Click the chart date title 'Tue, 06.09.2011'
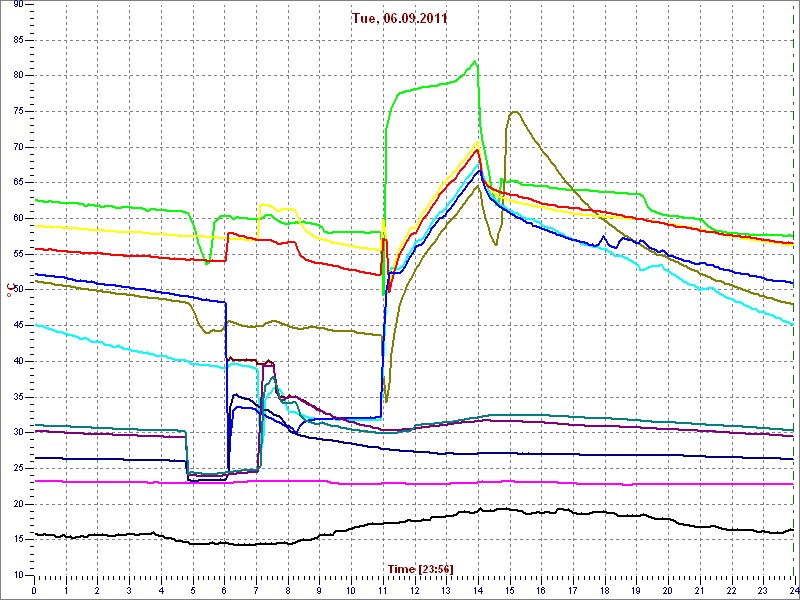 (x=399, y=19)
